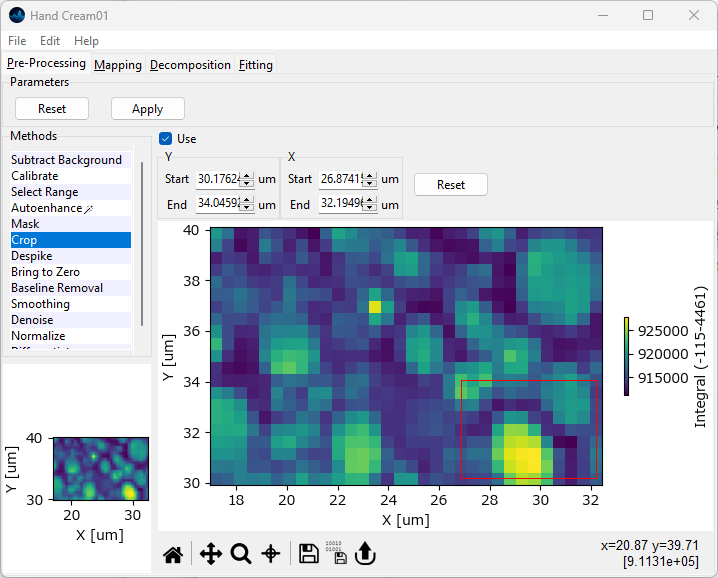The width and height of the screenshot is (718, 578).
Task: Click the crosshair cursor tool
Action: click(270, 554)
